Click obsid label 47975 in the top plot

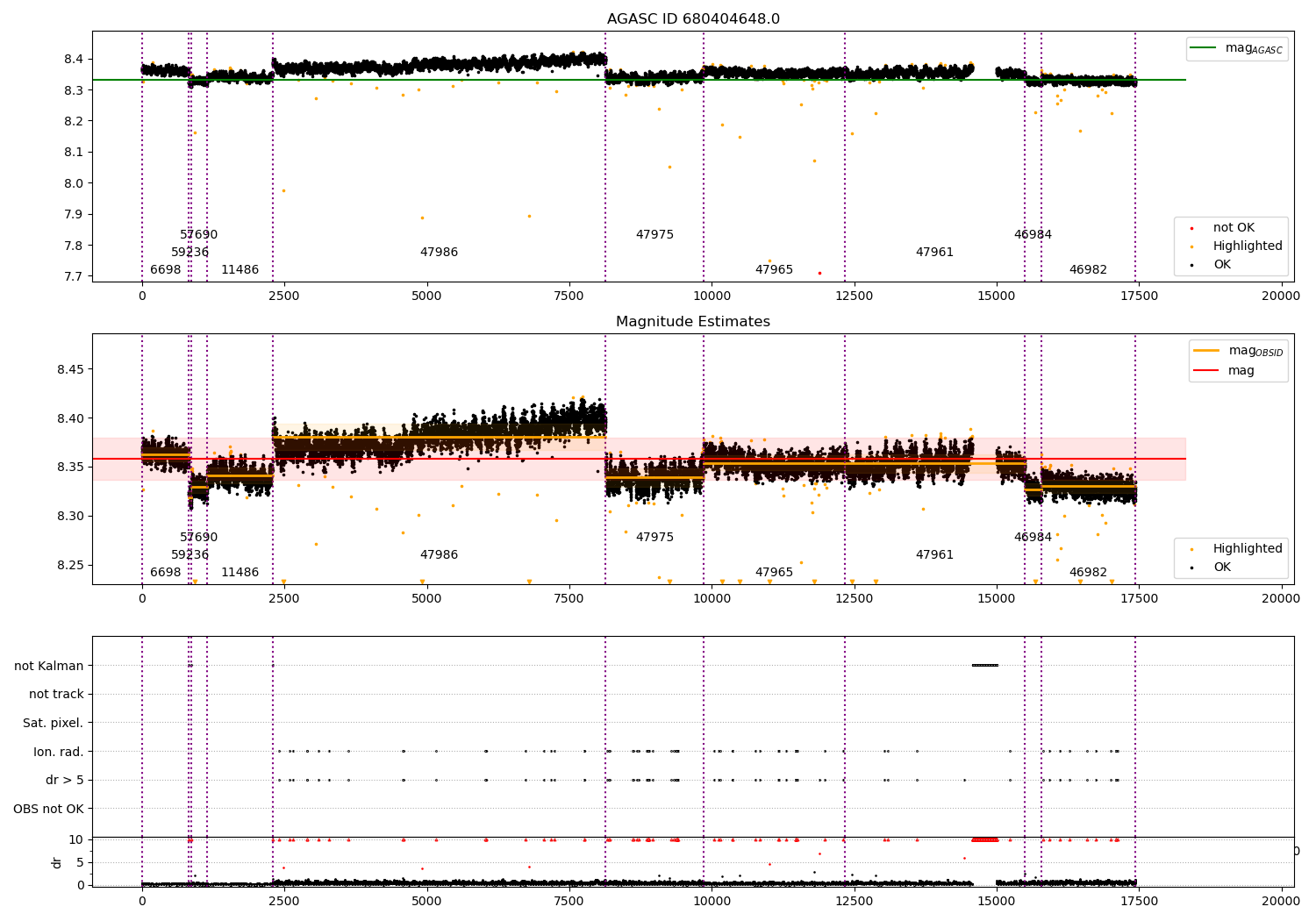[655, 235]
